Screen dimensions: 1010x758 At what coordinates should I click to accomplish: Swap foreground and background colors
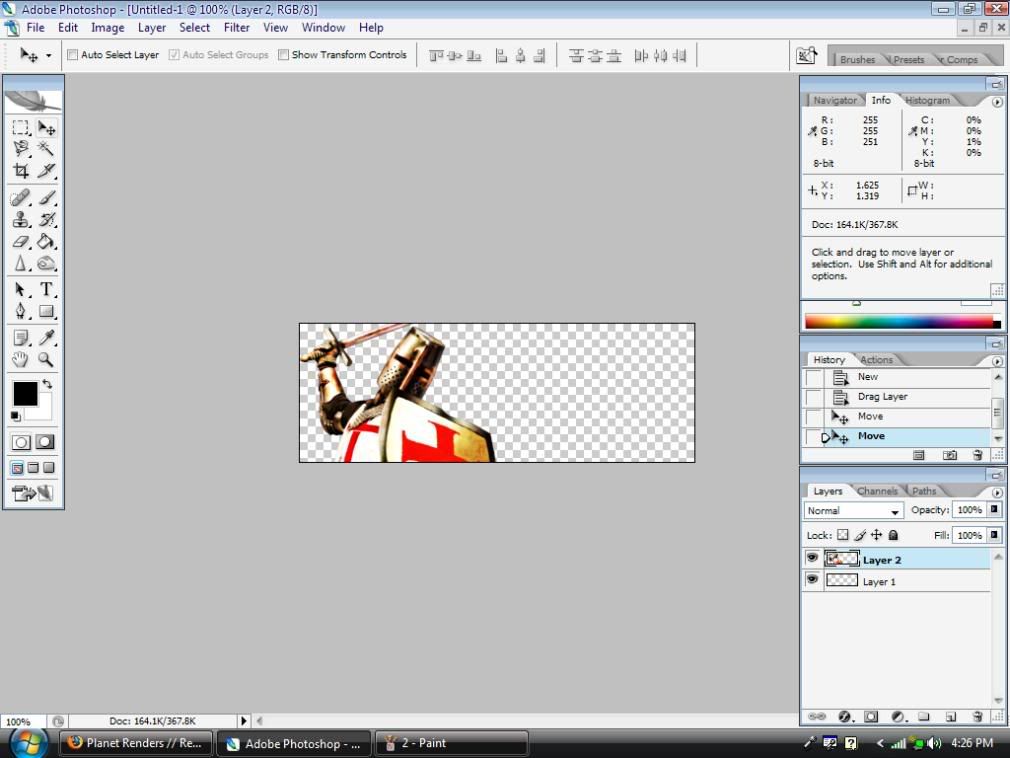click(x=47, y=384)
